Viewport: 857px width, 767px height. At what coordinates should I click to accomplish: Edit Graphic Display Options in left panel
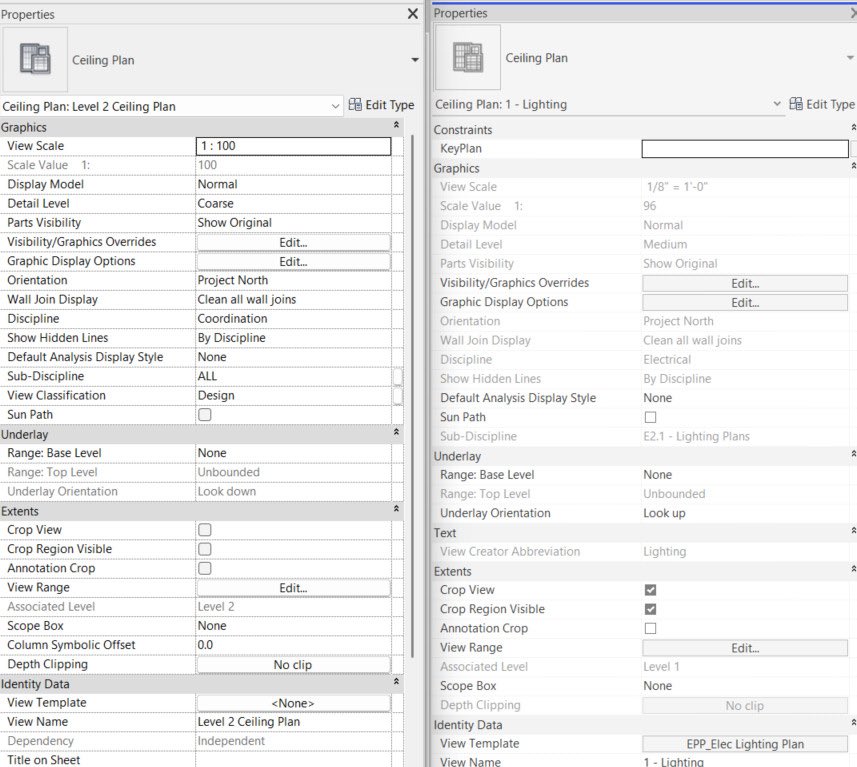click(x=294, y=262)
